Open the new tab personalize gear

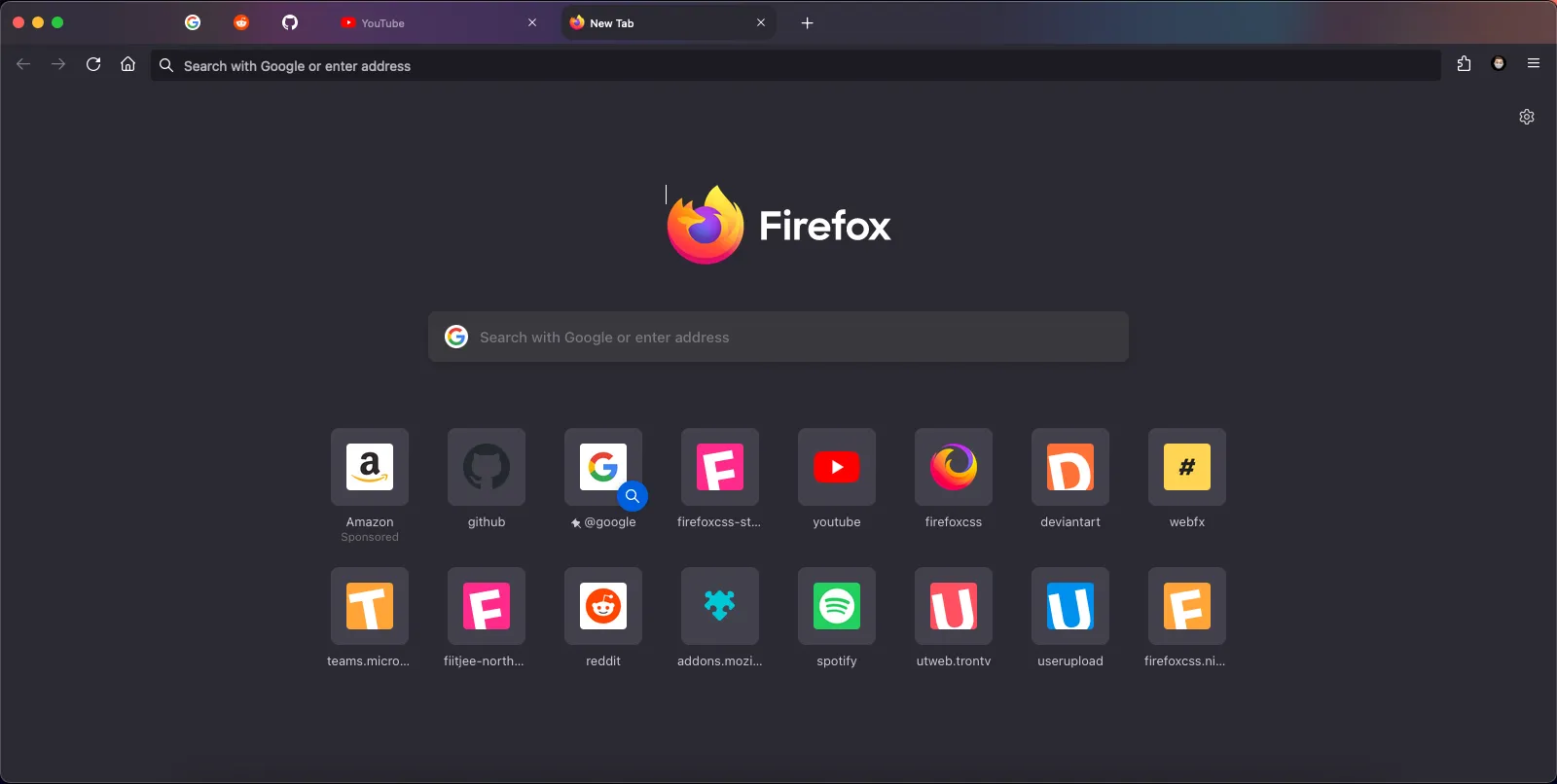(1527, 117)
